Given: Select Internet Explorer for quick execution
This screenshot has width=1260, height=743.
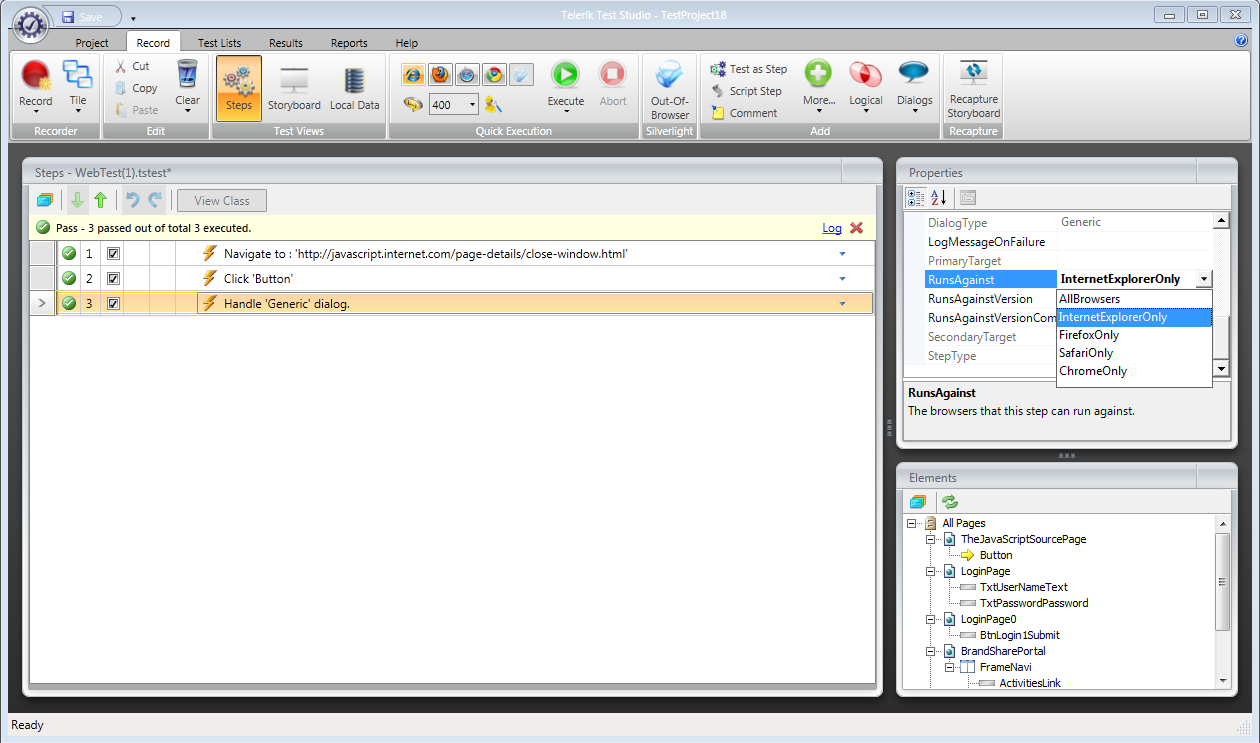Looking at the screenshot, I should tap(414, 75).
